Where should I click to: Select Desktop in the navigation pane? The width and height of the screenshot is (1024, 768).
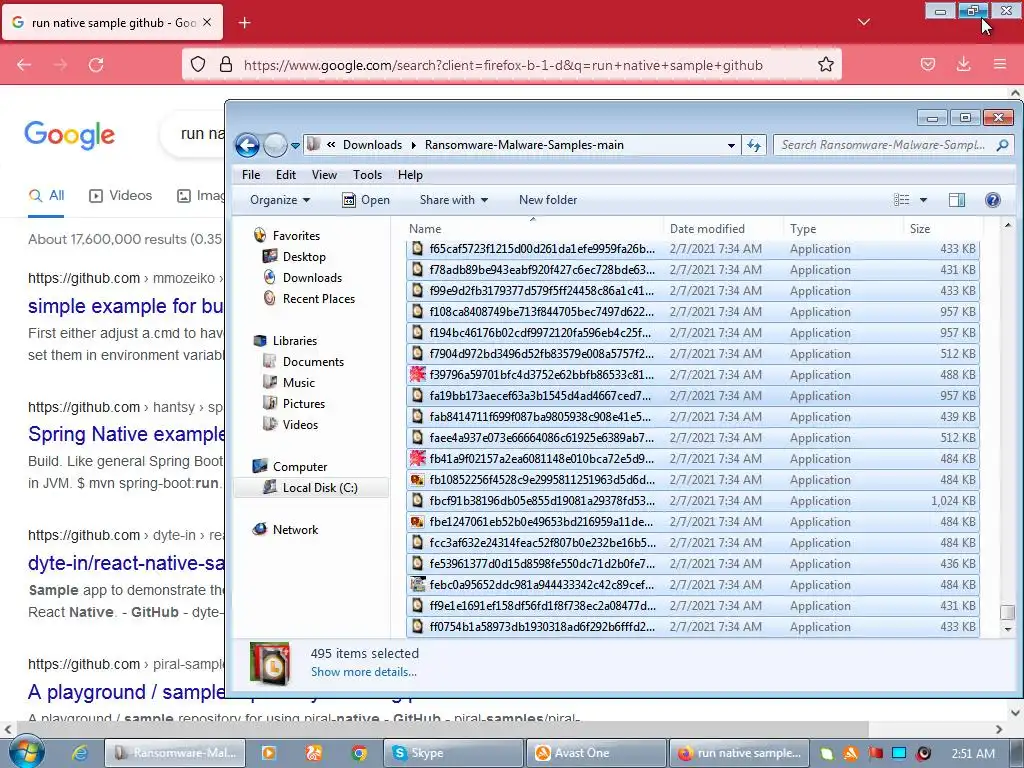304,257
